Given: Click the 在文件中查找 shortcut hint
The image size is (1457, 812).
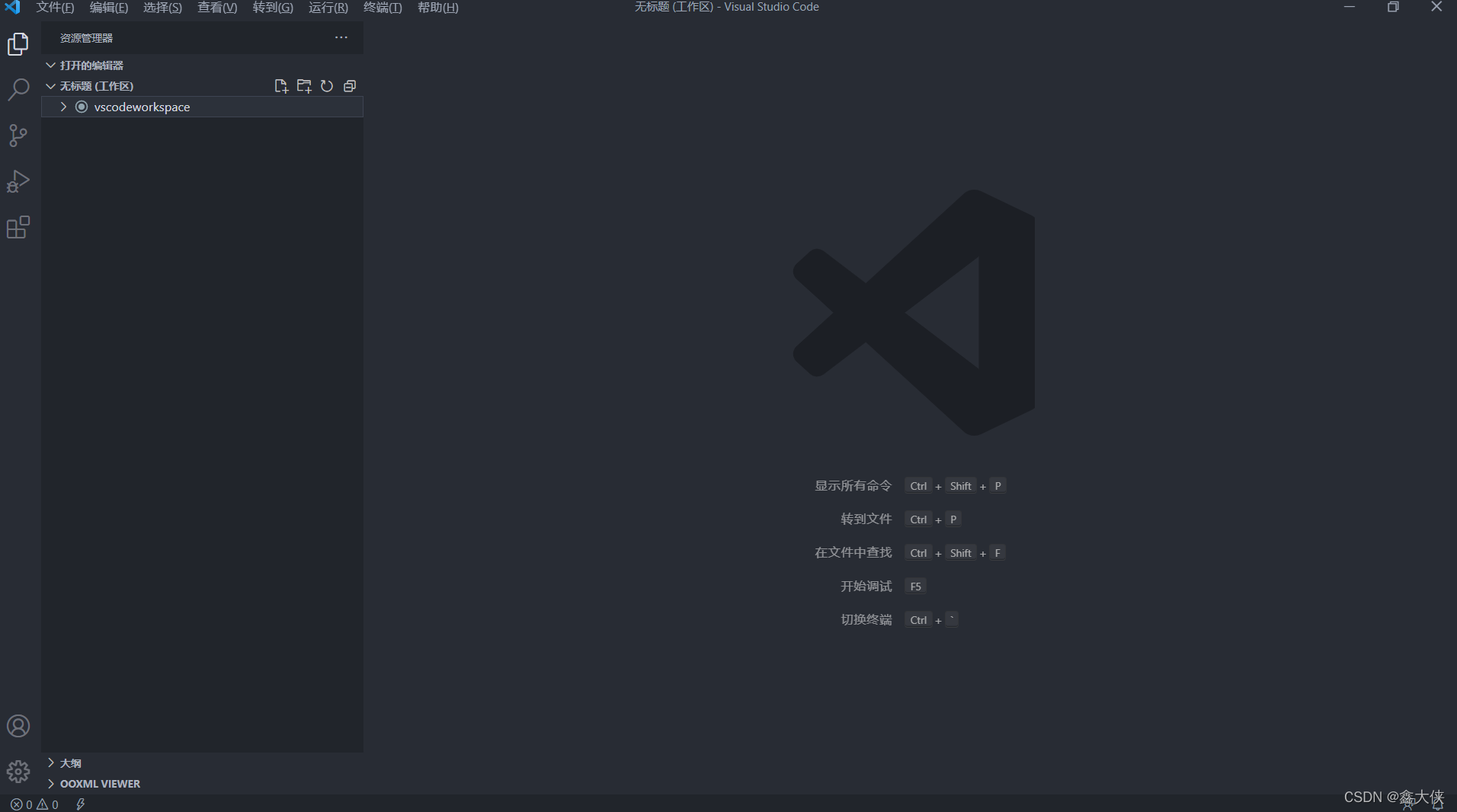Looking at the screenshot, I should [x=853, y=552].
